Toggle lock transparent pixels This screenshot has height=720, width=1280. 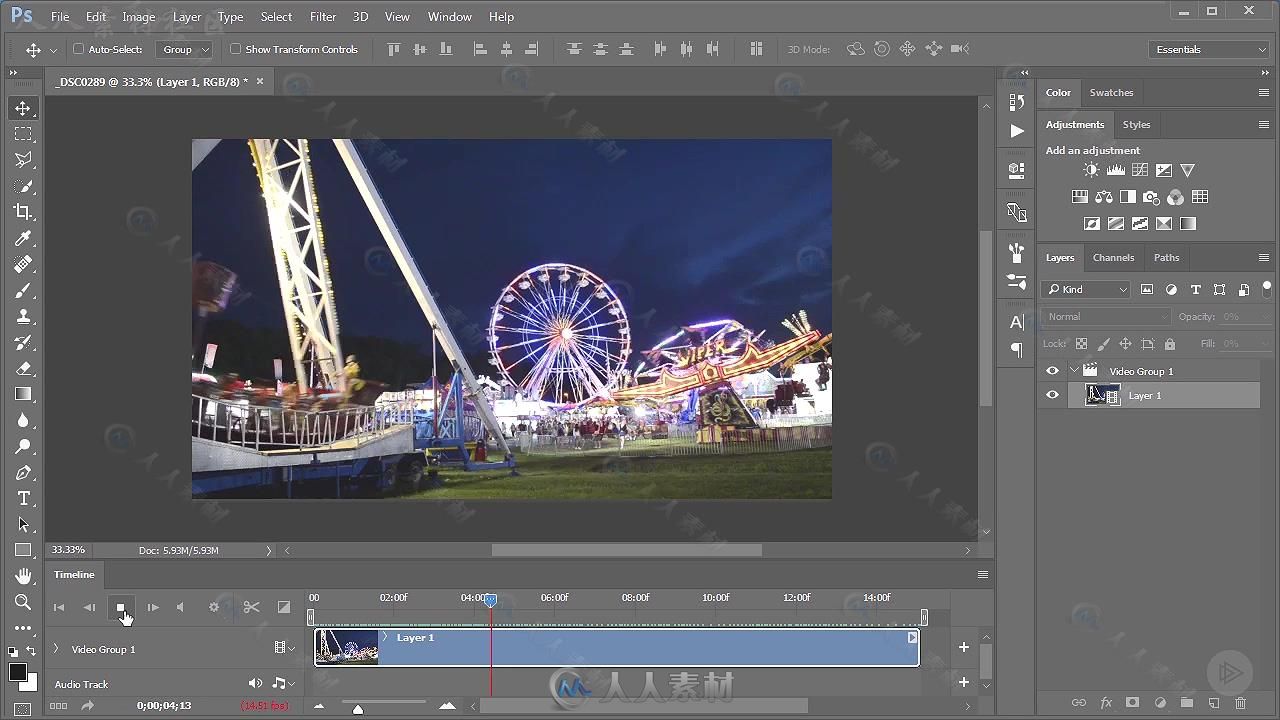coord(1081,344)
